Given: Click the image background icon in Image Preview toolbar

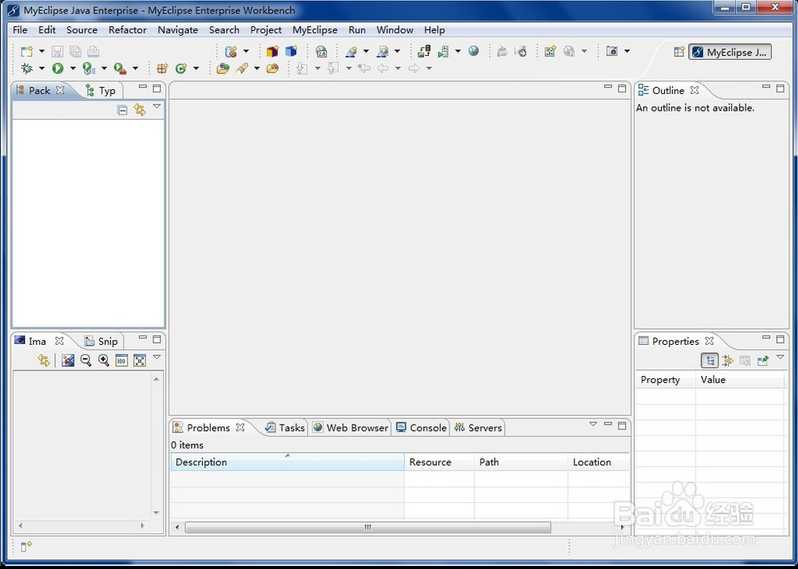Looking at the screenshot, I should tap(68, 360).
